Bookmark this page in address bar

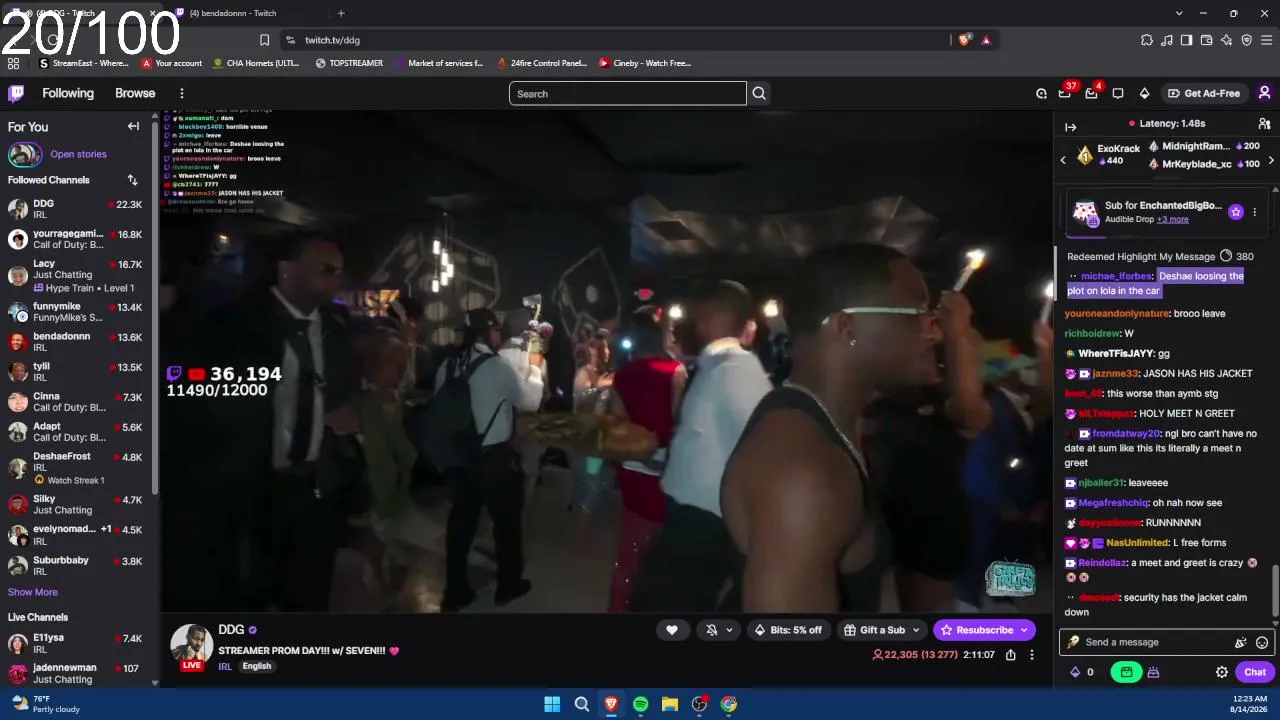[x=264, y=40]
